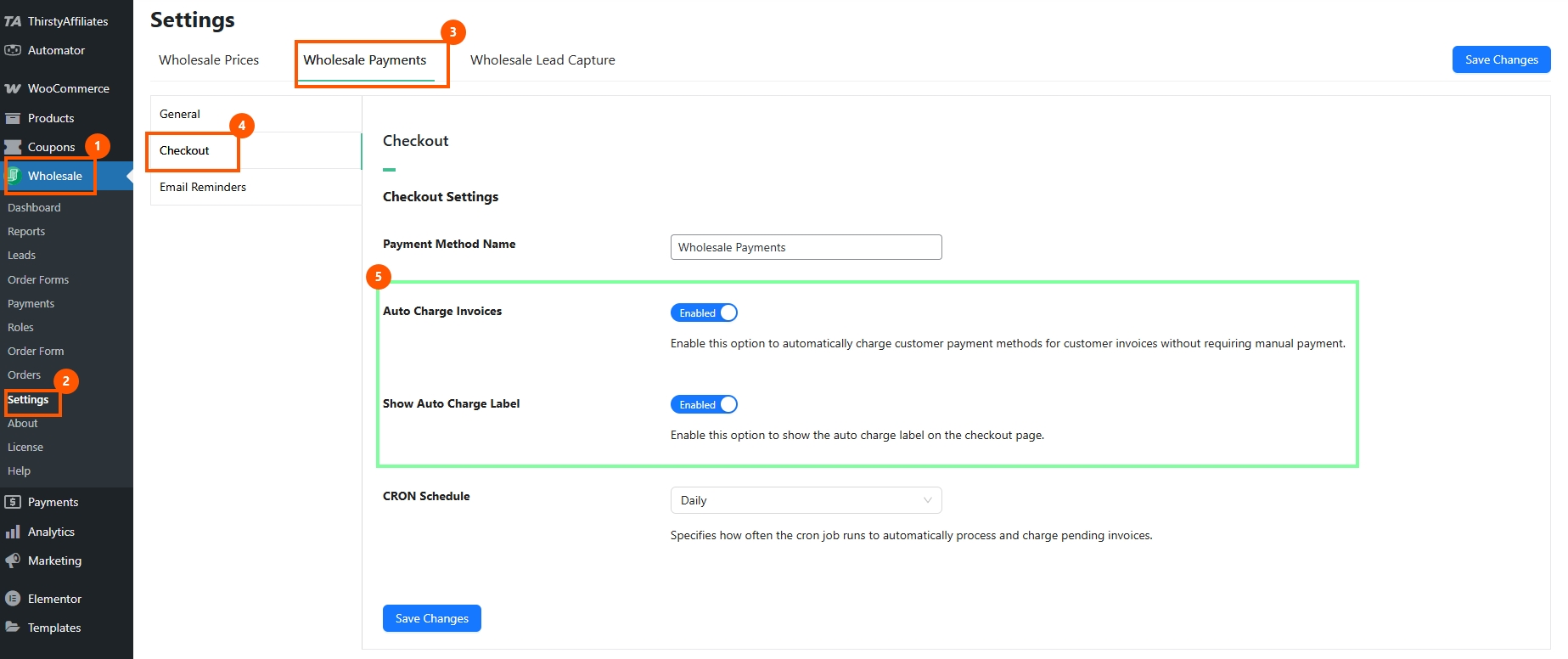
Task: Open the License submenu link
Action: [25, 447]
